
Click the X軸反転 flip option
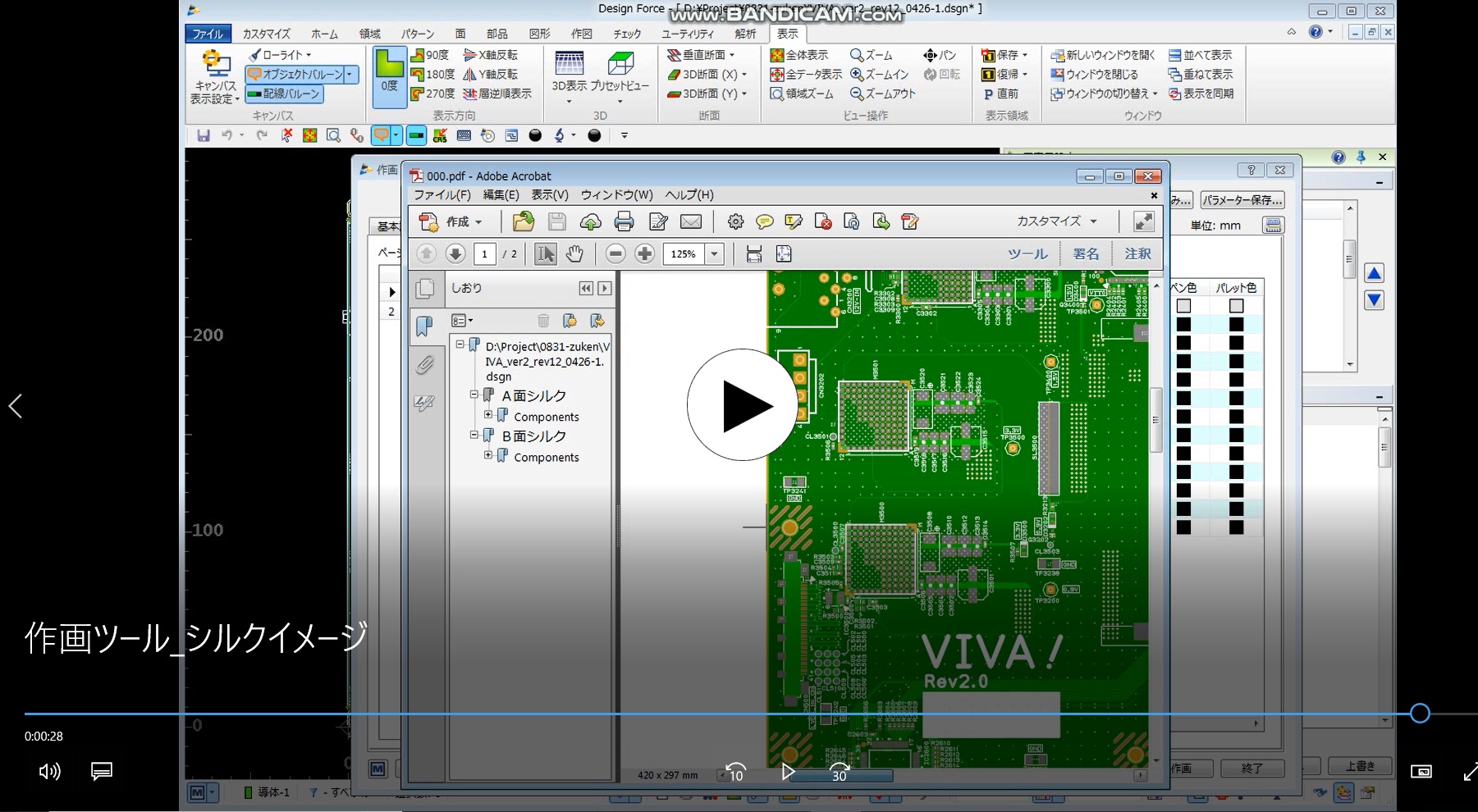(491, 55)
